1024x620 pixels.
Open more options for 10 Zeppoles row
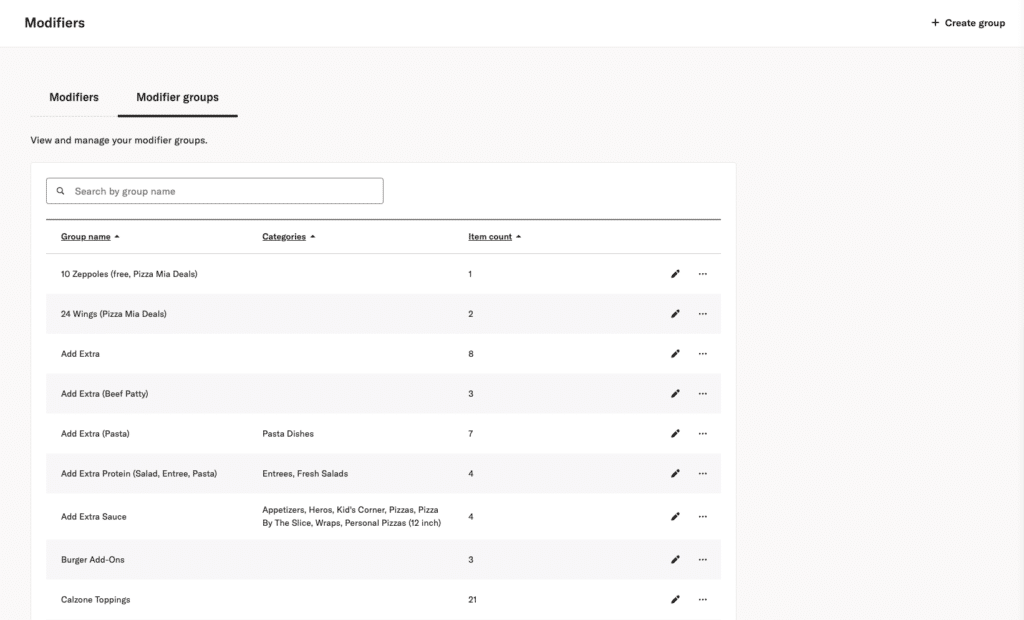pyautogui.click(x=703, y=274)
